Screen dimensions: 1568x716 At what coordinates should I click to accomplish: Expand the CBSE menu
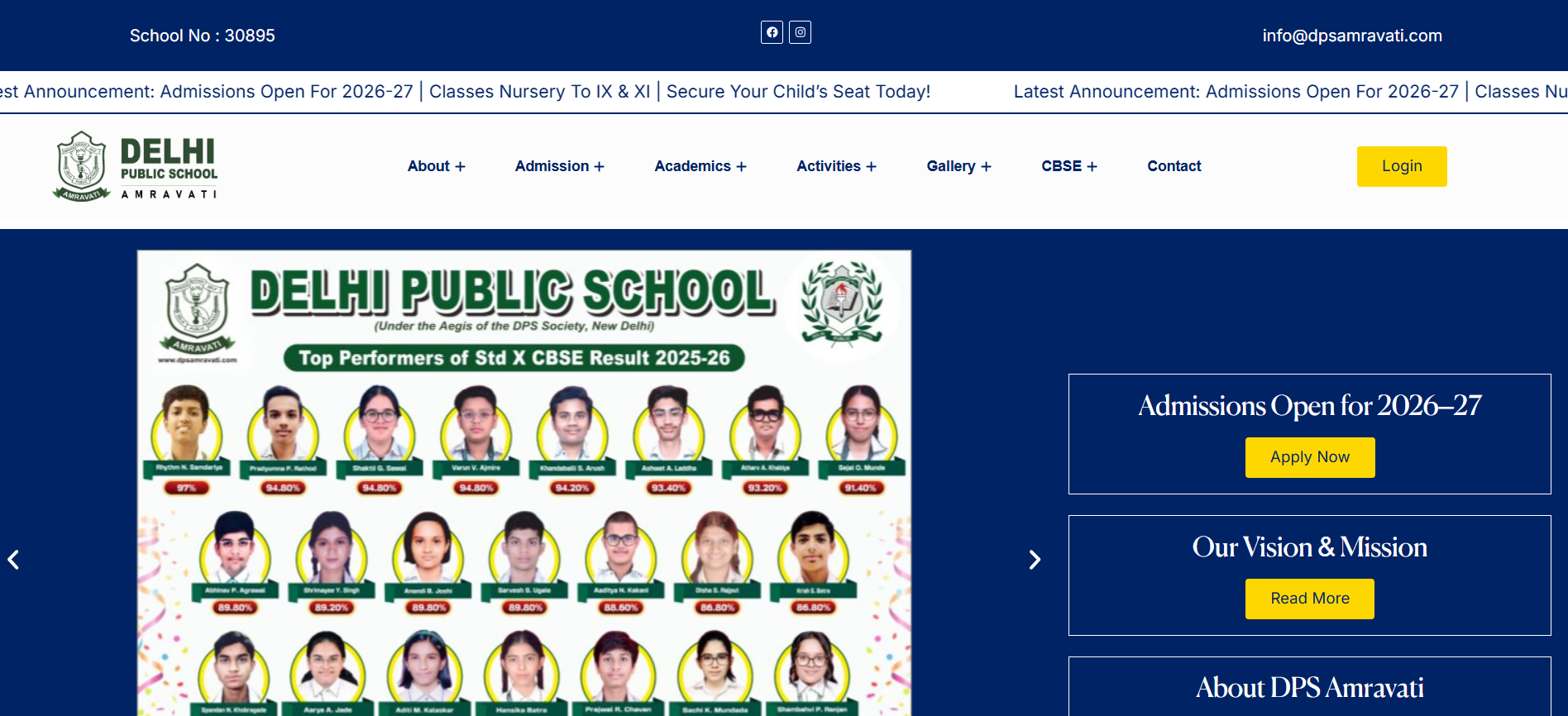tap(1069, 166)
